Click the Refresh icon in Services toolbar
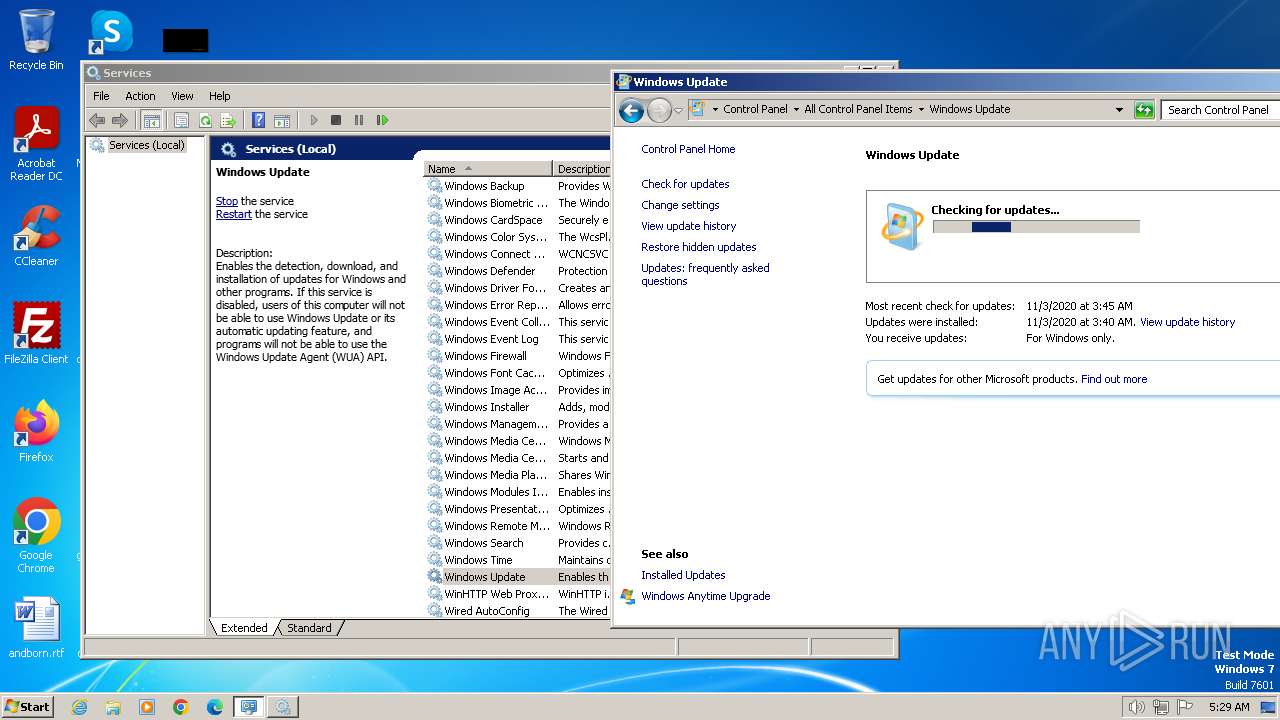The height and width of the screenshot is (720, 1280). tap(205, 120)
